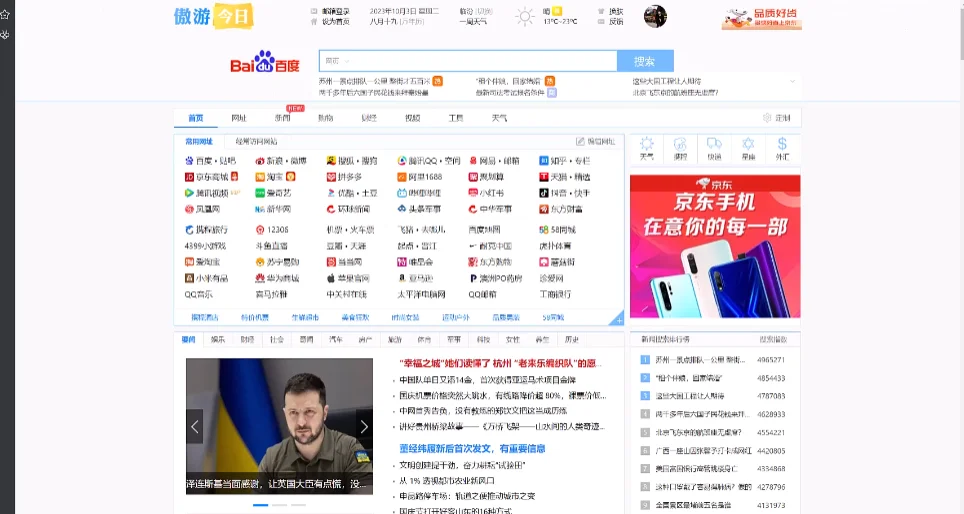Click the Zelensky news carousel image
964x514 pixels.
[x=279, y=426]
